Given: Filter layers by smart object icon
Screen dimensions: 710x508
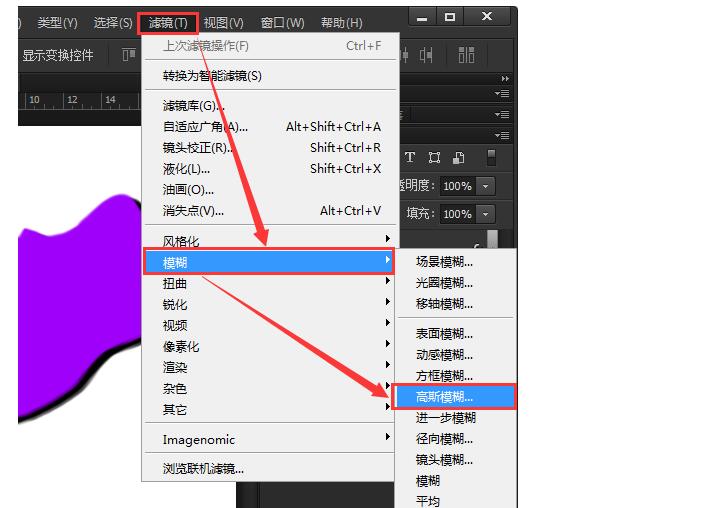Looking at the screenshot, I should (x=459, y=158).
